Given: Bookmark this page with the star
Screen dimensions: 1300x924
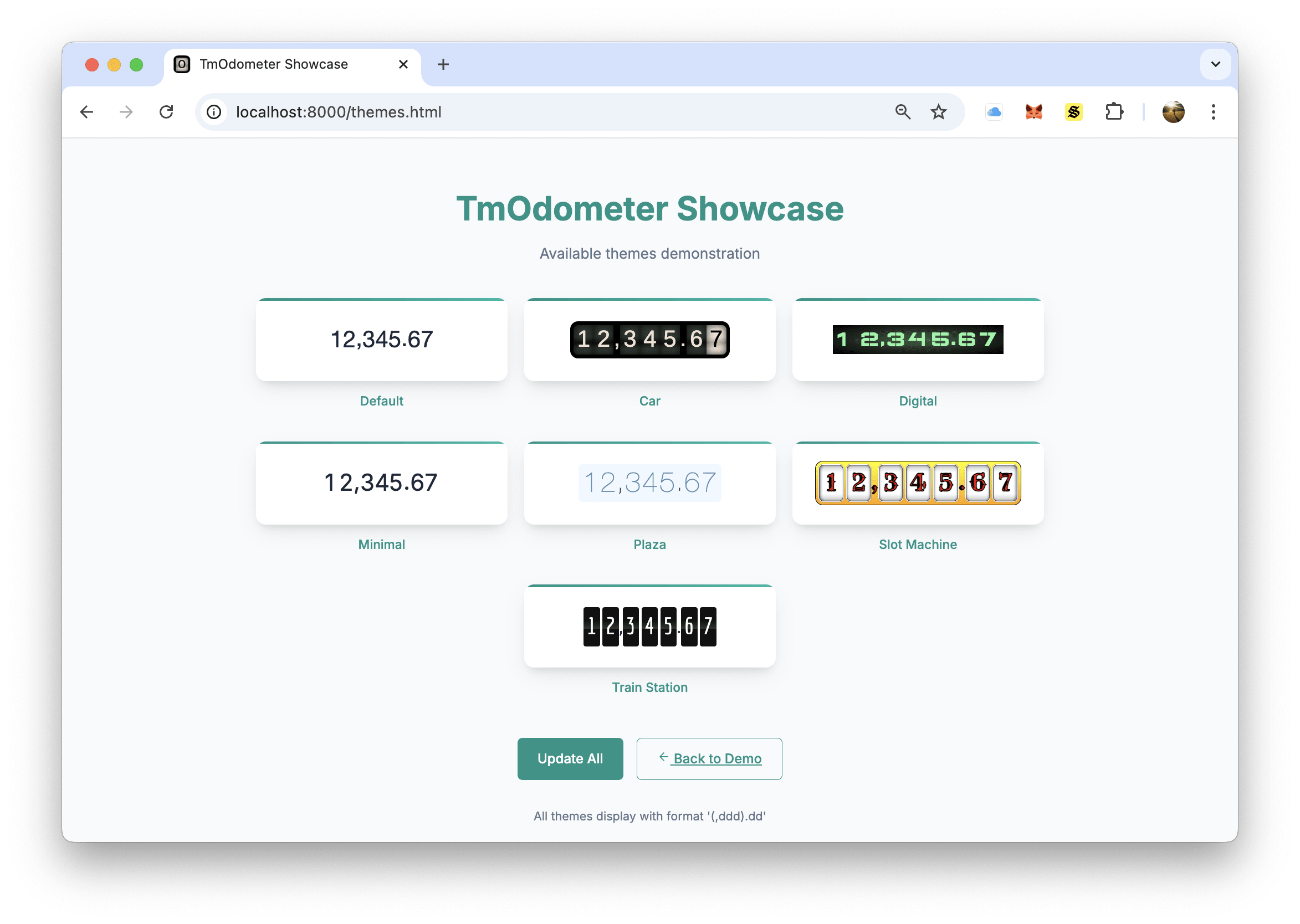Looking at the screenshot, I should pos(939,112).
